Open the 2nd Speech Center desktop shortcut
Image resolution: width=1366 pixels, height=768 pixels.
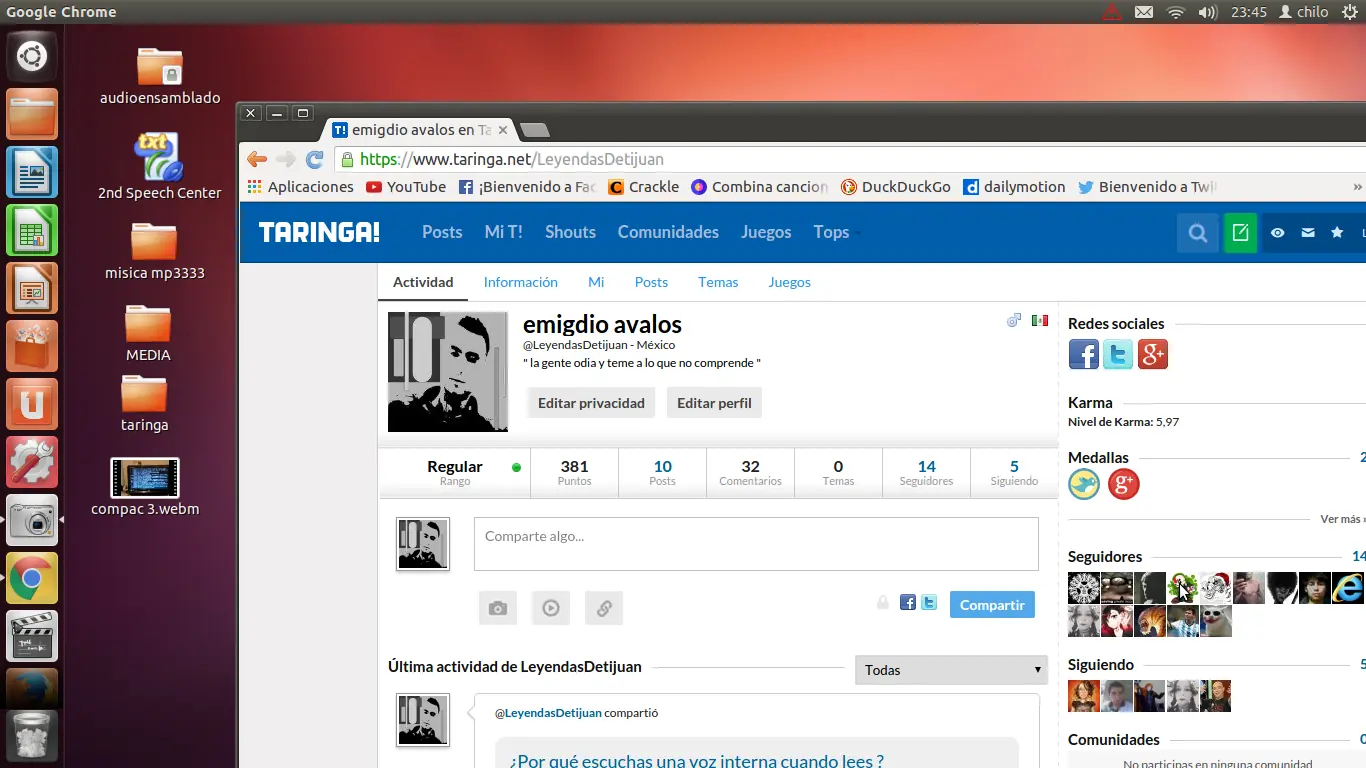(160, 167)
